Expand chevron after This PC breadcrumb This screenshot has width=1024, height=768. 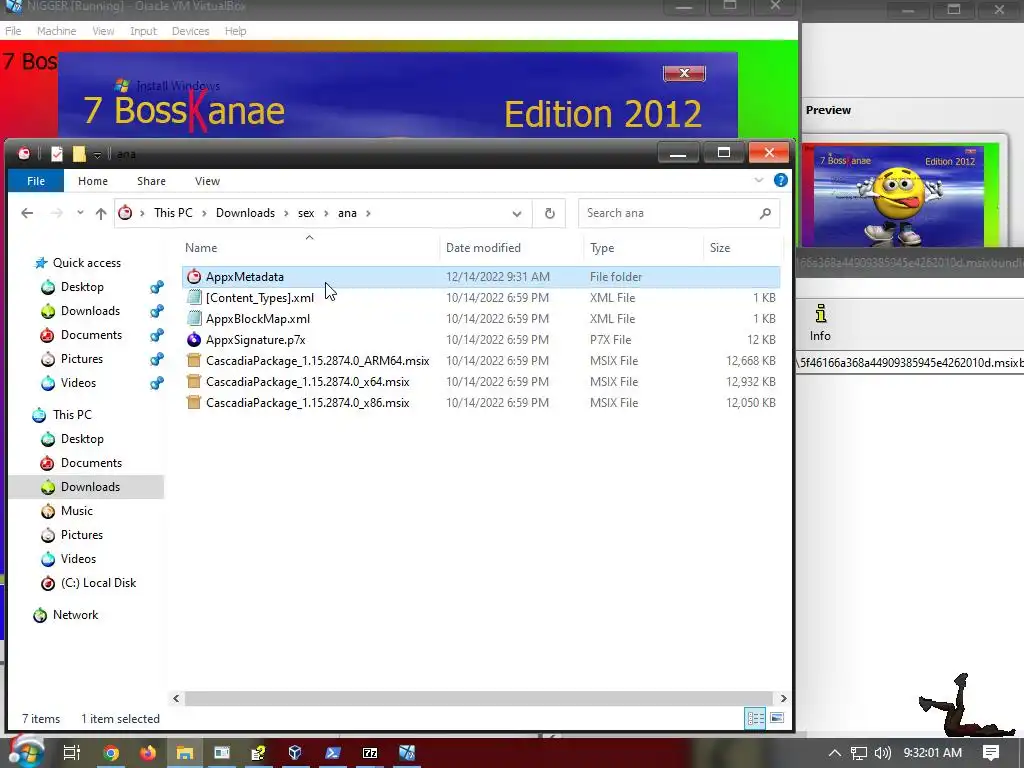(x=204, y=213)
